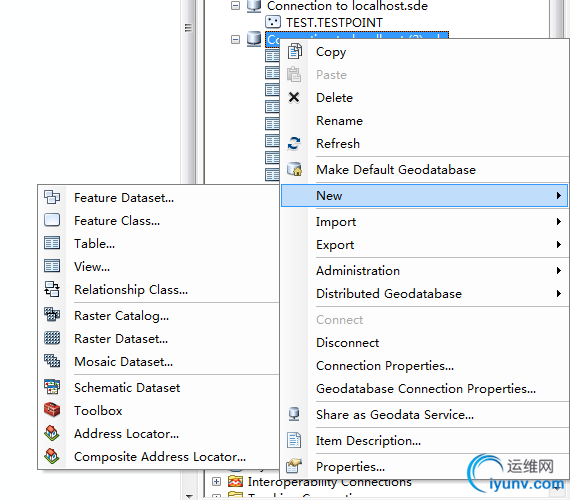
Task: Collapse the Connection to localhost.sde node
Action: [235, 6]
